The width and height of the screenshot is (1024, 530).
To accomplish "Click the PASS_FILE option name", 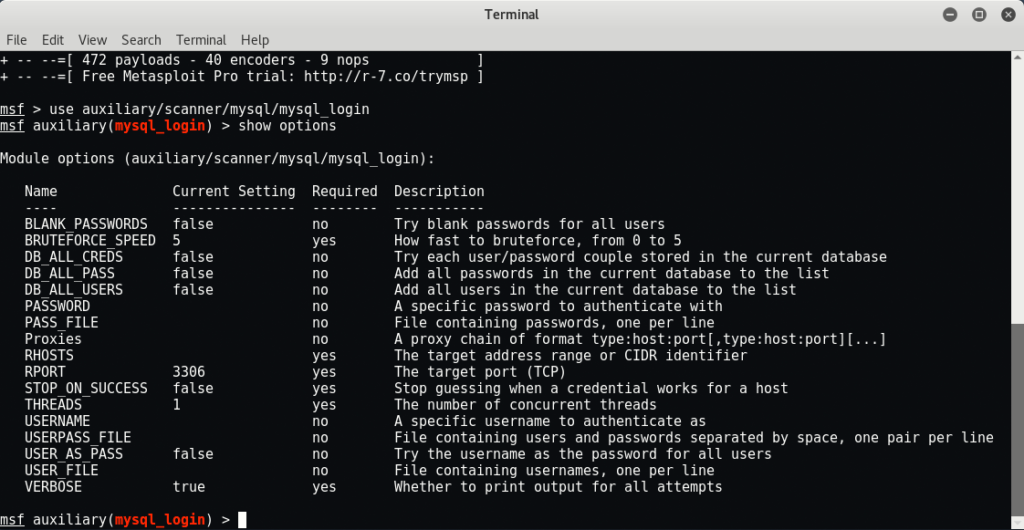I will pos(61,322).
